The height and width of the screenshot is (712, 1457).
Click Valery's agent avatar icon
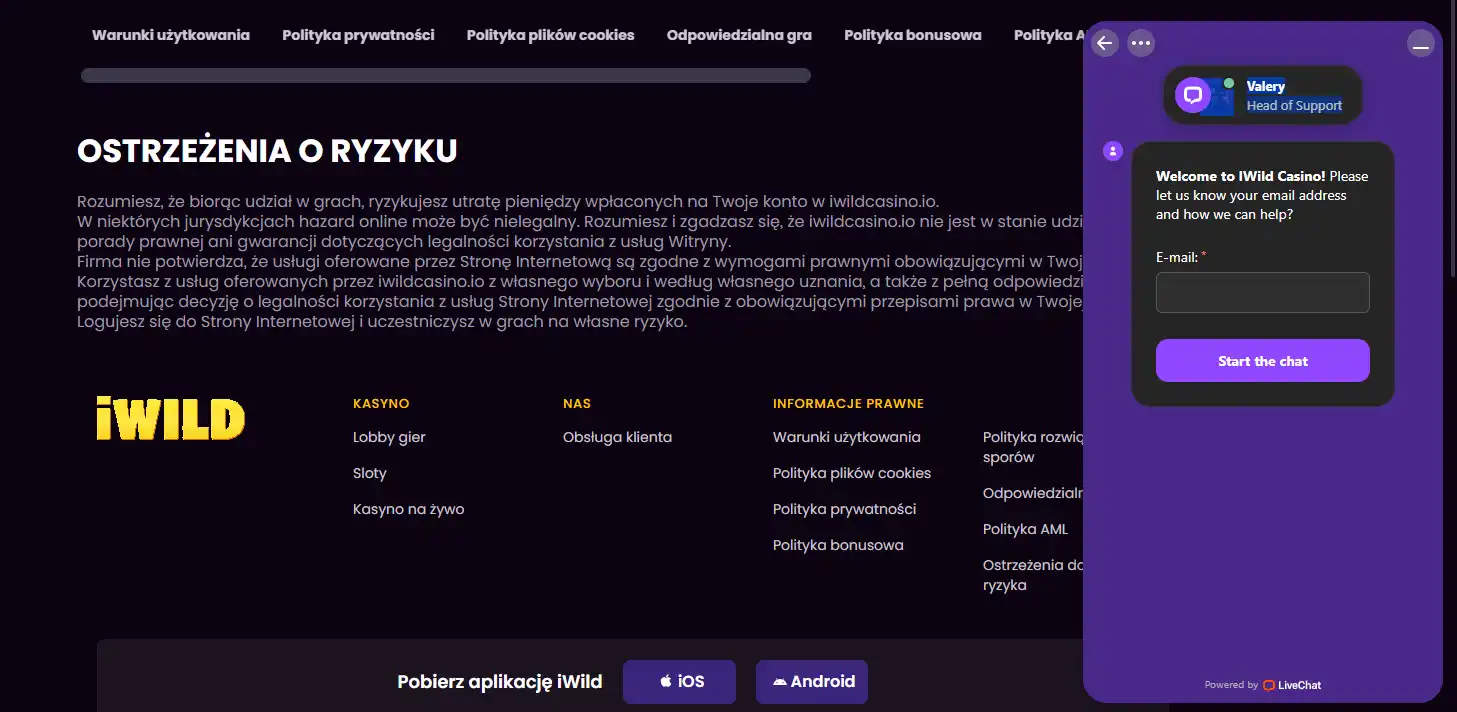click(1193, 96)
